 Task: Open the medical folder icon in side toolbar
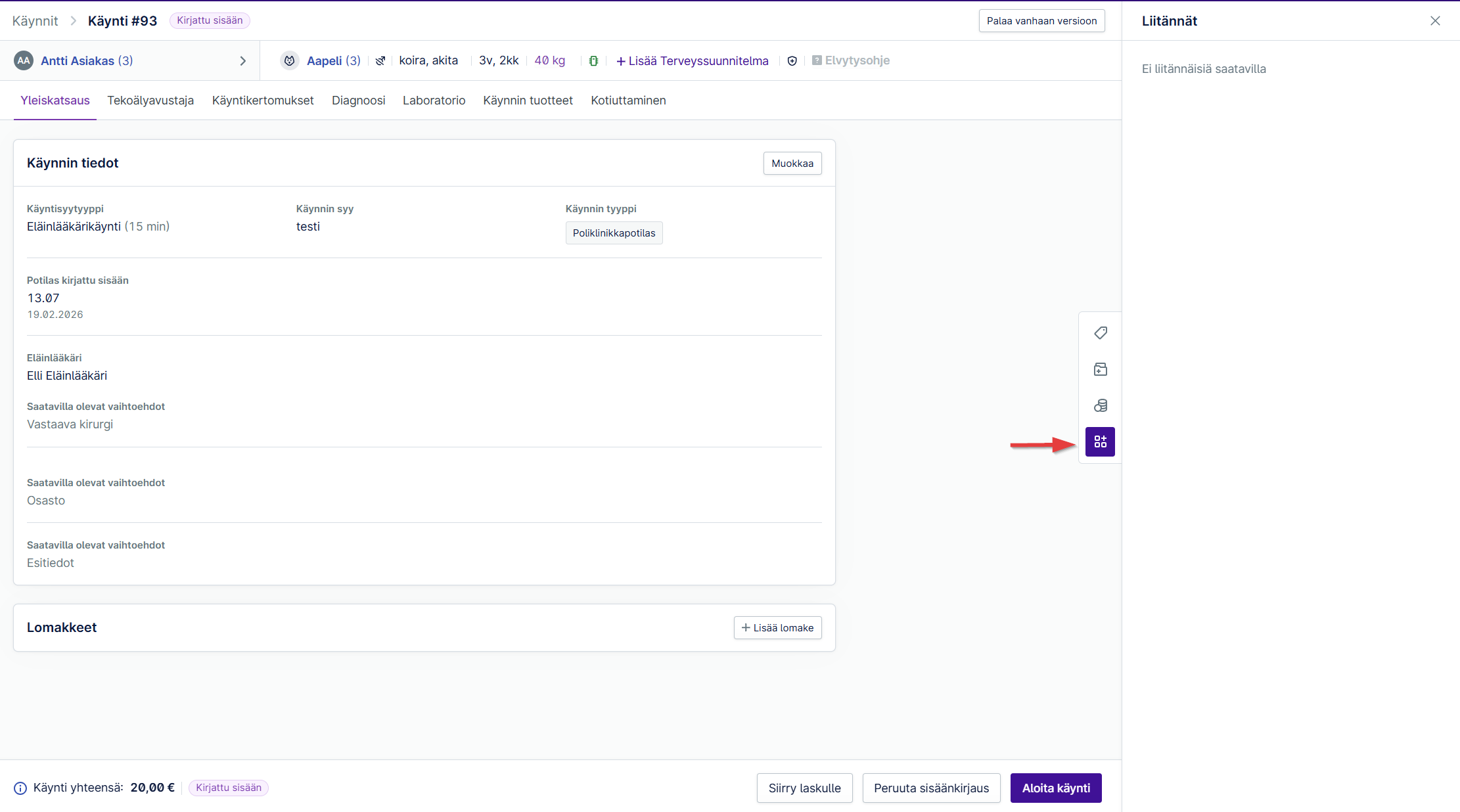click(x=1100, y=369)
